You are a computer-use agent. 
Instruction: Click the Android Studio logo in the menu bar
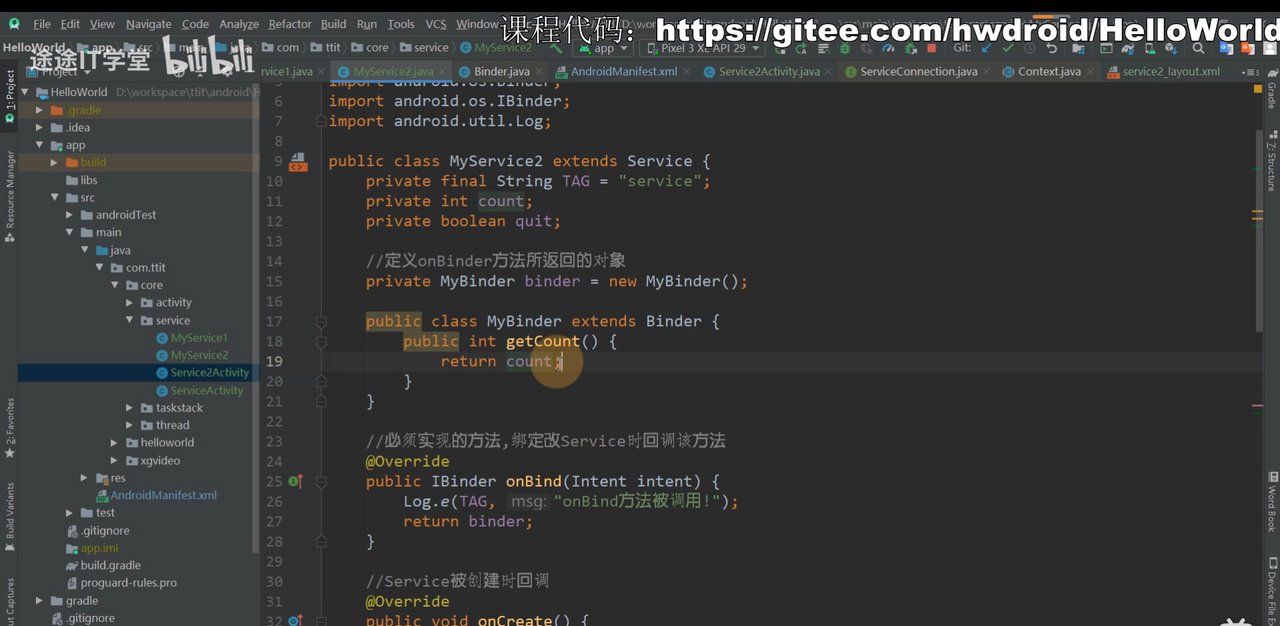tap(14, 24)
